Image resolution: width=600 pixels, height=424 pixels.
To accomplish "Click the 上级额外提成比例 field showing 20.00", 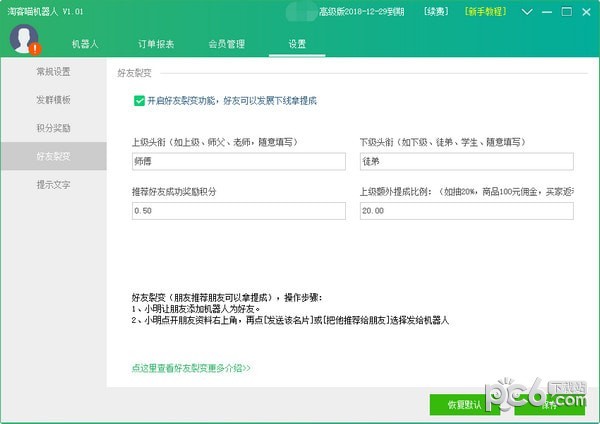I will pos(466,211).
